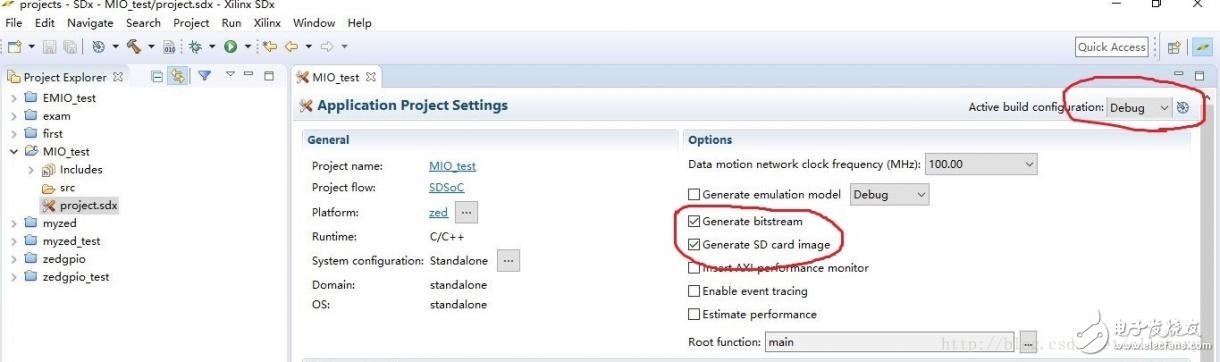The width and height of the screenshot is (1220, 362).
Task: Uncheck Generate SD card image
Action: point(694,245)
